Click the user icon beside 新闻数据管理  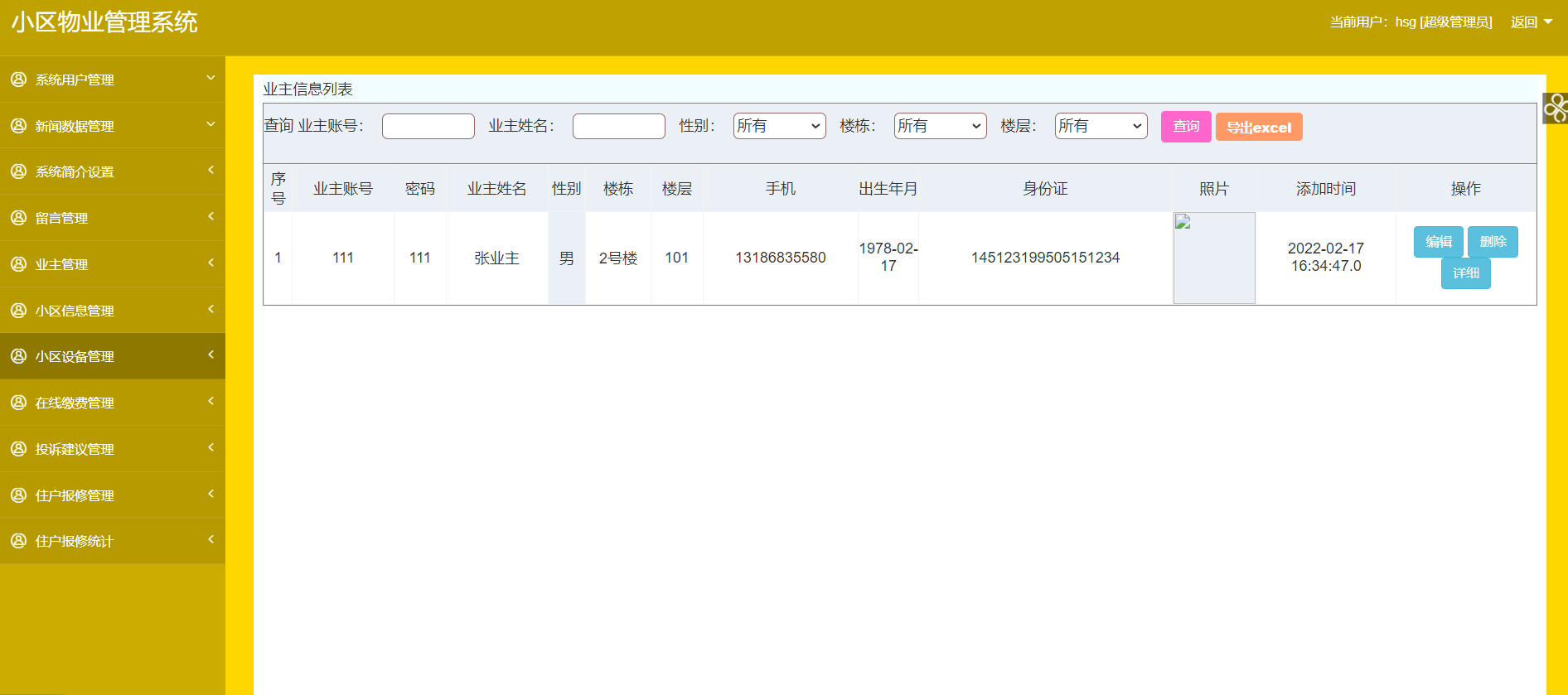pyautogui.click(x=18, y=126)
